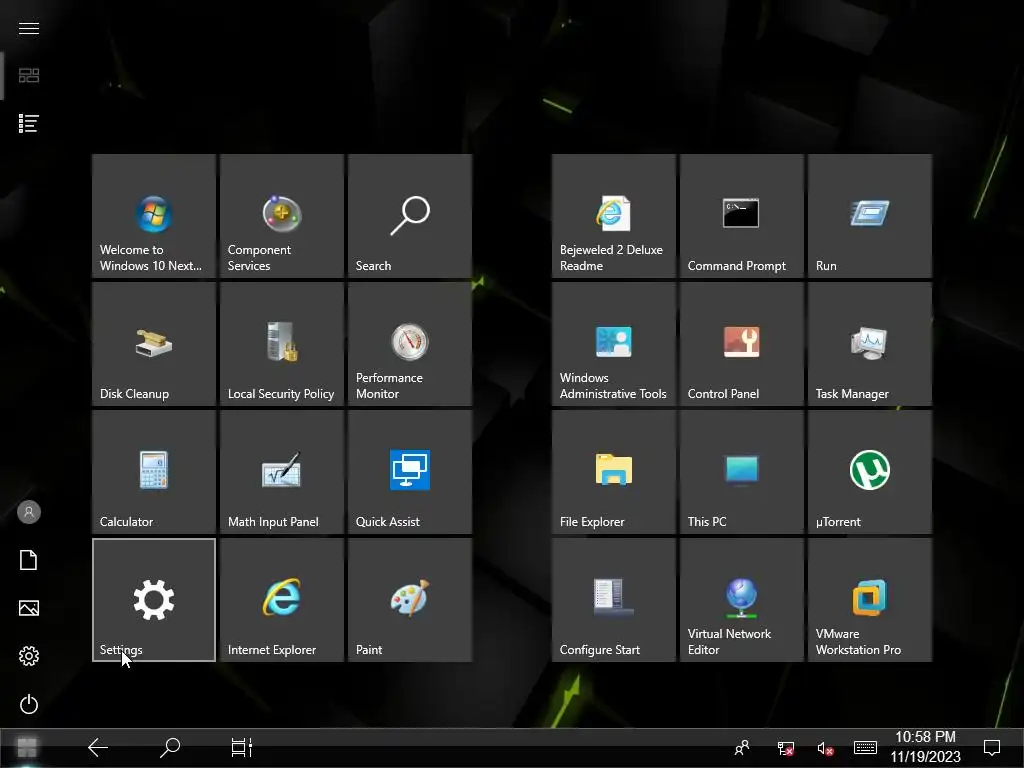Open Control Panel tile
The width and height of the screenshot is (1024, 768).
[741, 344]
